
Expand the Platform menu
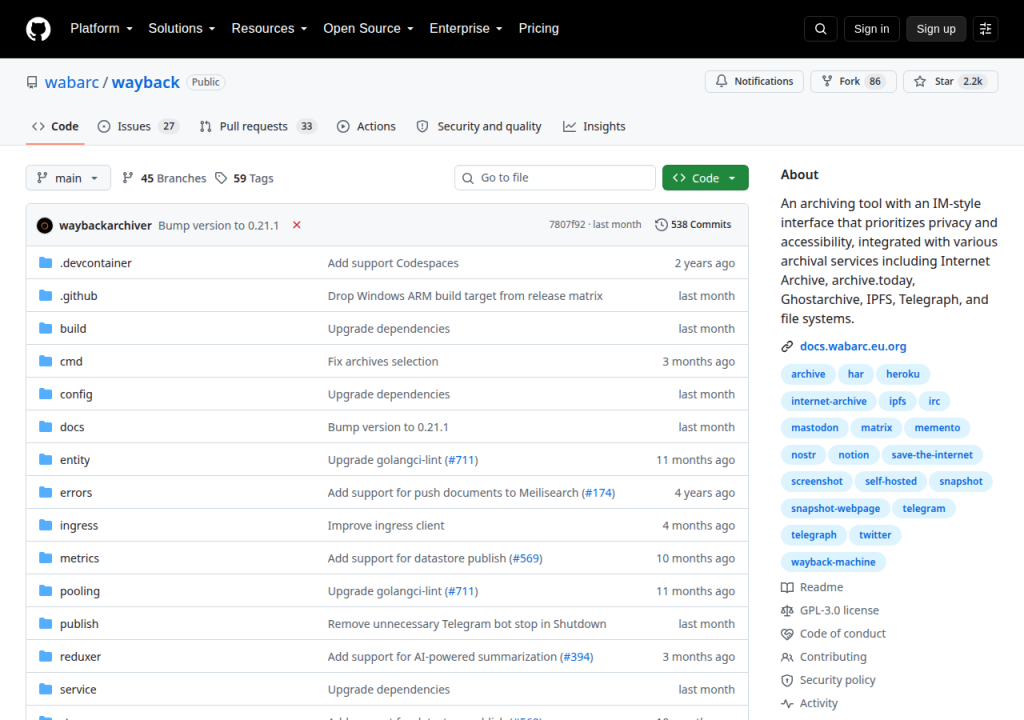(x=101, y=29)
